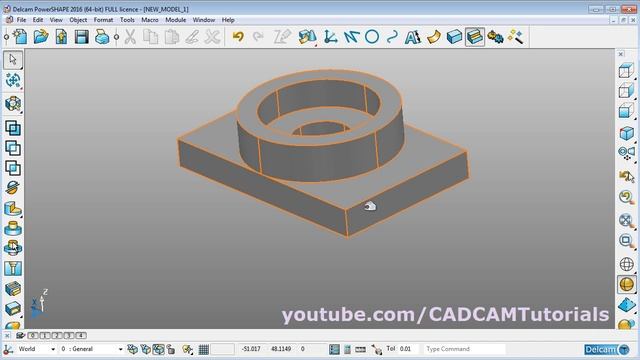Toggle the grid display icon
Screen dimensions: 640x360
(203, 349)
